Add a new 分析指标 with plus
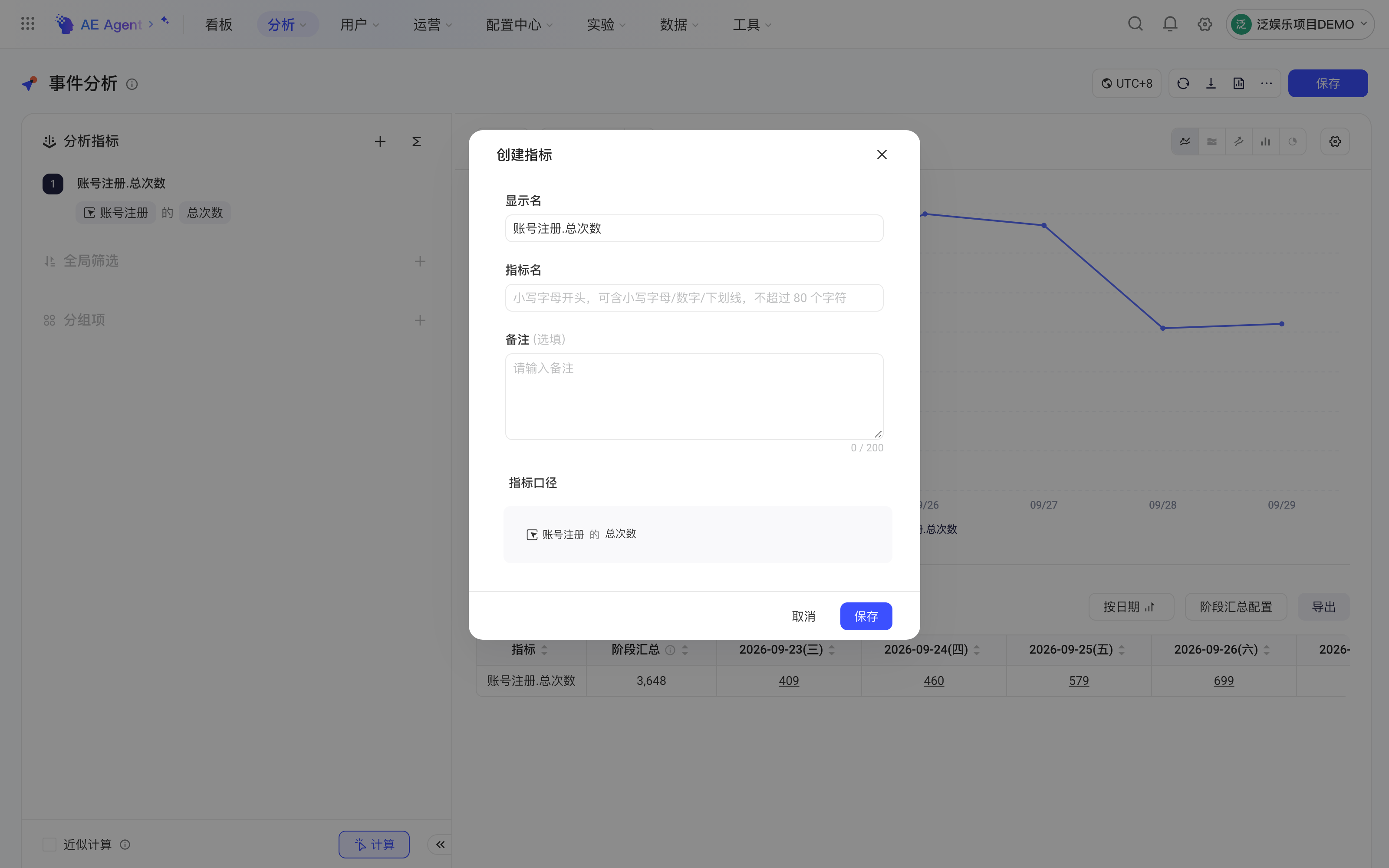The width and height of the screenshot is (1389, 868). 380,142
